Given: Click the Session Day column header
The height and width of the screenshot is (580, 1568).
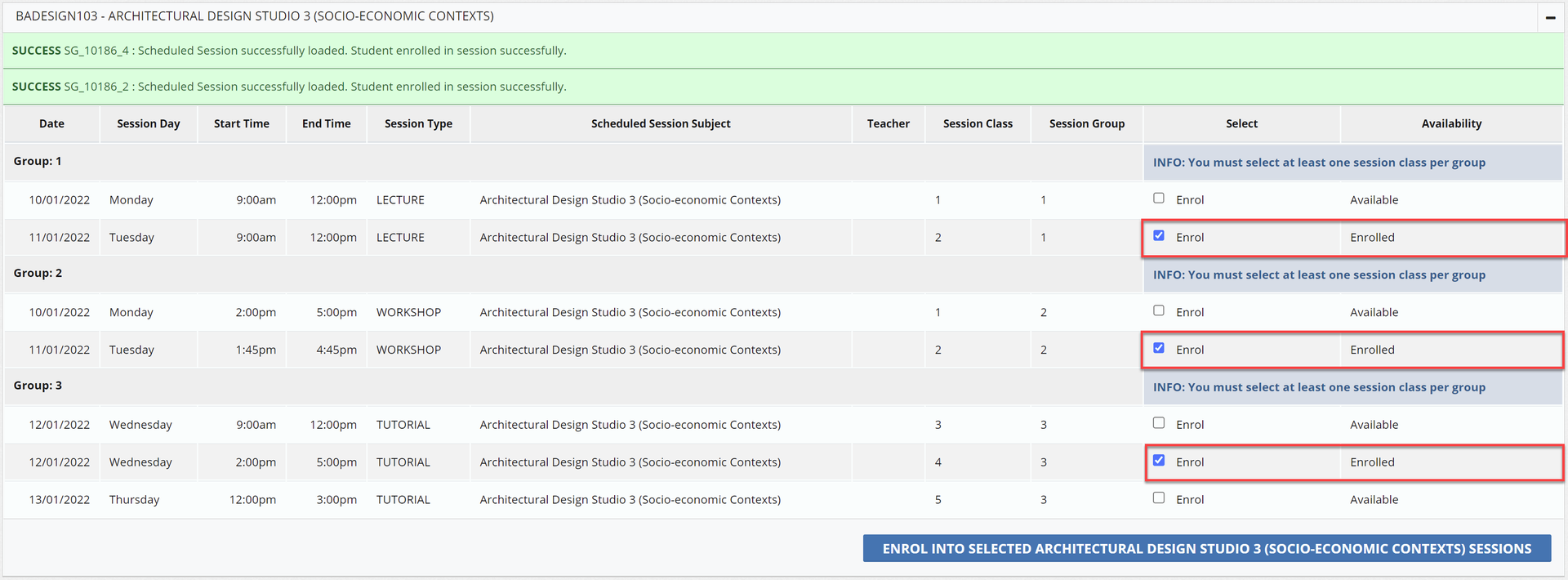Looking at the screenshot, I should [148, 124].
